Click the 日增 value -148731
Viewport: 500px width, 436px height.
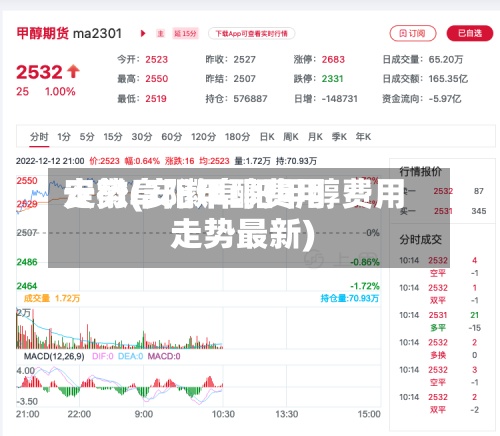click(339, 99)
